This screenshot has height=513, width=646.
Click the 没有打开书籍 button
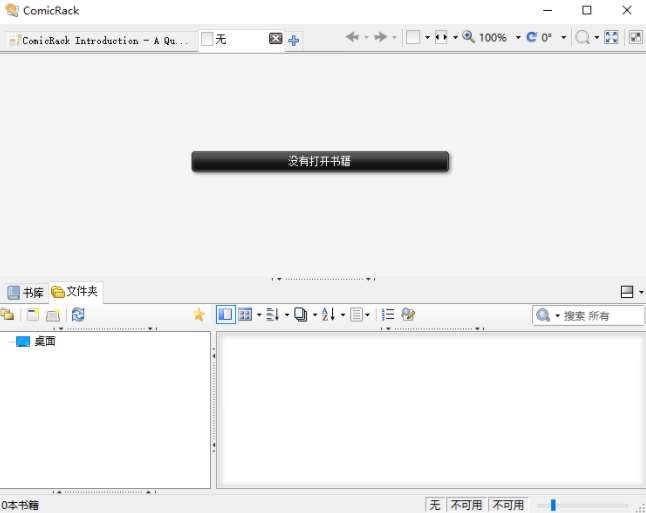click(x=320, y=161)
